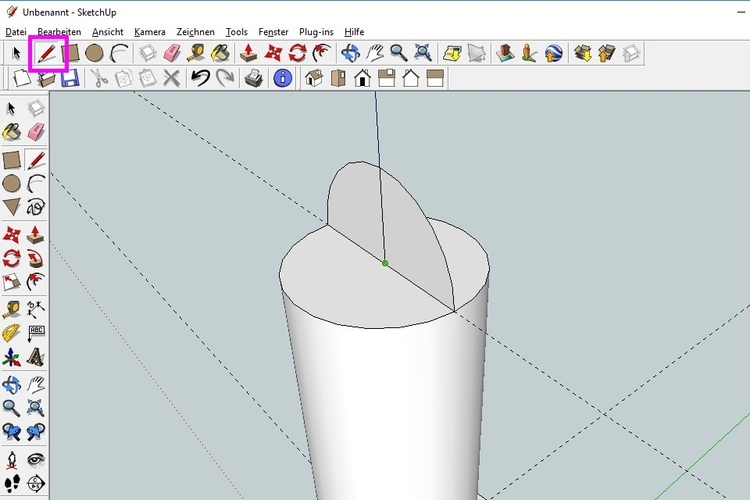This screenshot has height=500, width=750.
Task: Choose the Circle tool in the top toolbar
Action: (94, 53)
